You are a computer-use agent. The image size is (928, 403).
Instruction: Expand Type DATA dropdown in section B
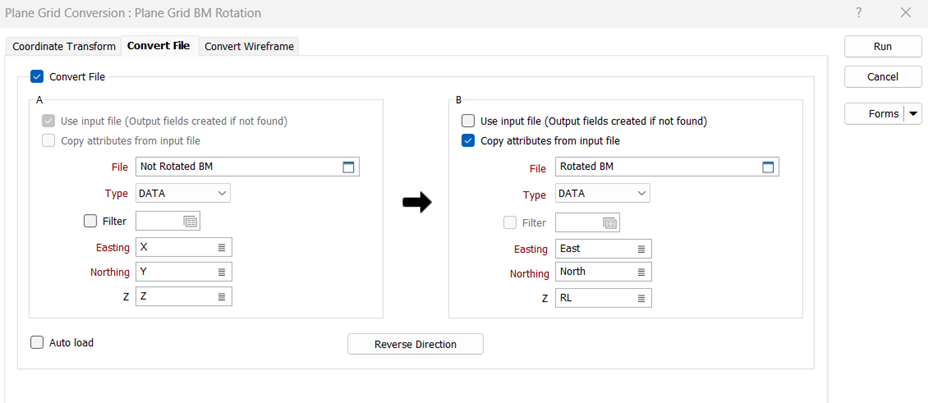click(x=642, y=194)
